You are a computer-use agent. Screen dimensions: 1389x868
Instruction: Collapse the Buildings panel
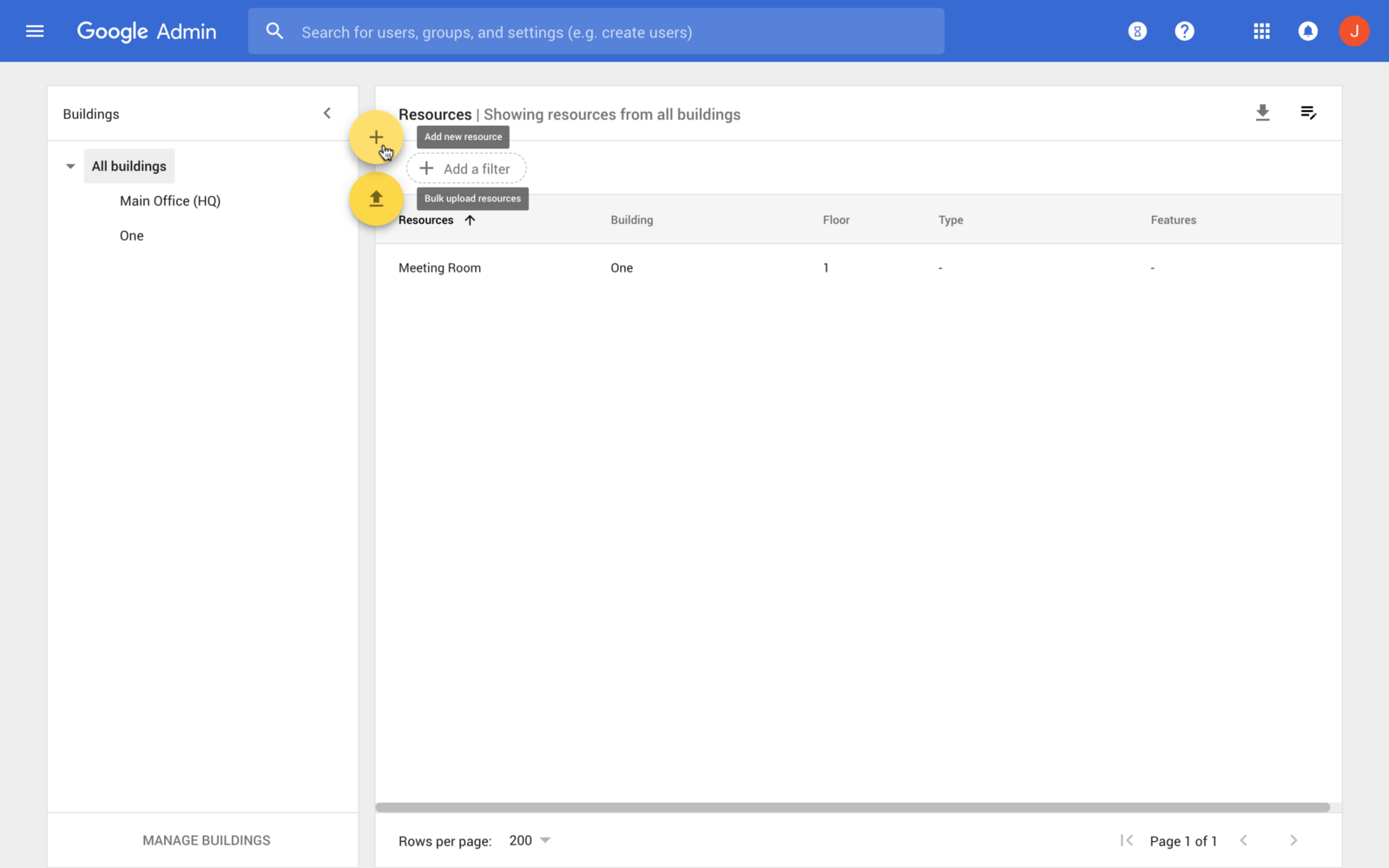pyautogui.click(x=327, y=113)
